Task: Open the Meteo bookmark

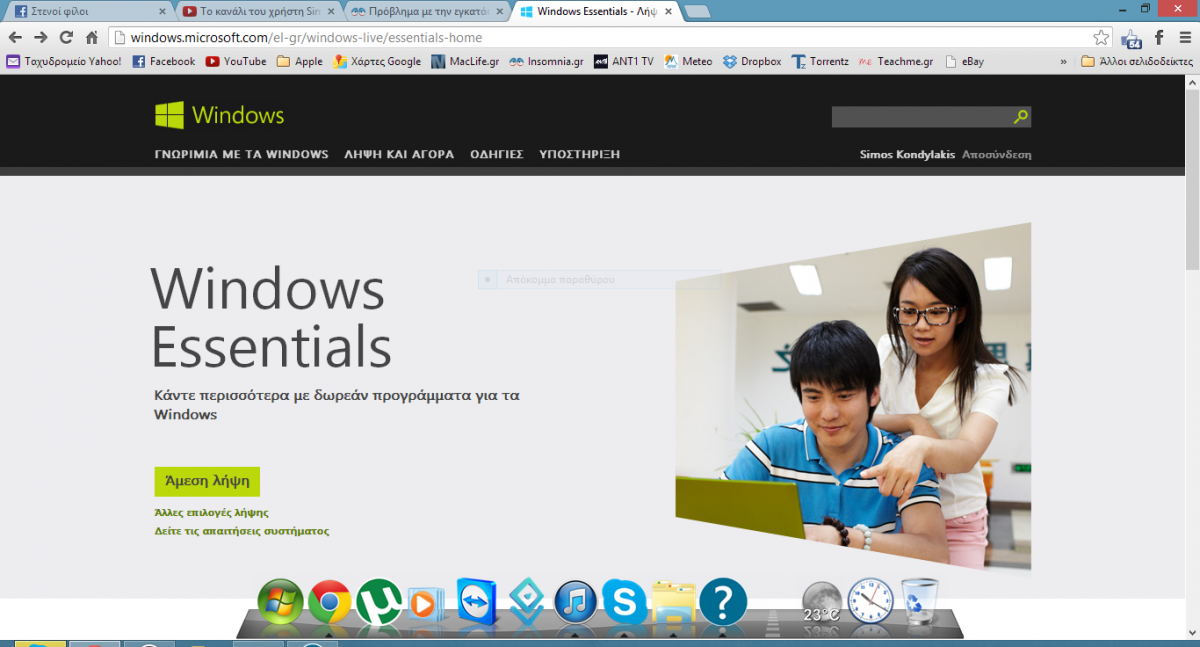Action: click(x=688, y=61)
